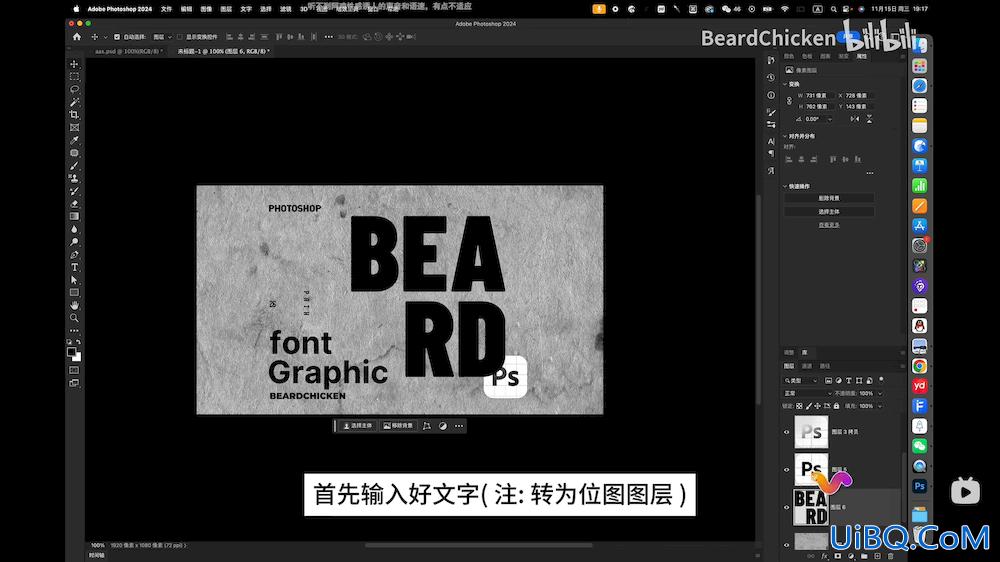Viewport: 1000px width, 562px height.
Task: Select the Hand tool
Action: click(x=74, y=306)
